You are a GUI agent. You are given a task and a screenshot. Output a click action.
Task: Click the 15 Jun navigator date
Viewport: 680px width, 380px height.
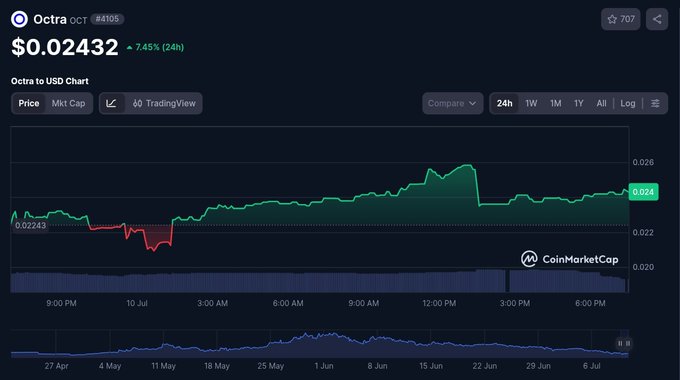(x=431, y=366)
